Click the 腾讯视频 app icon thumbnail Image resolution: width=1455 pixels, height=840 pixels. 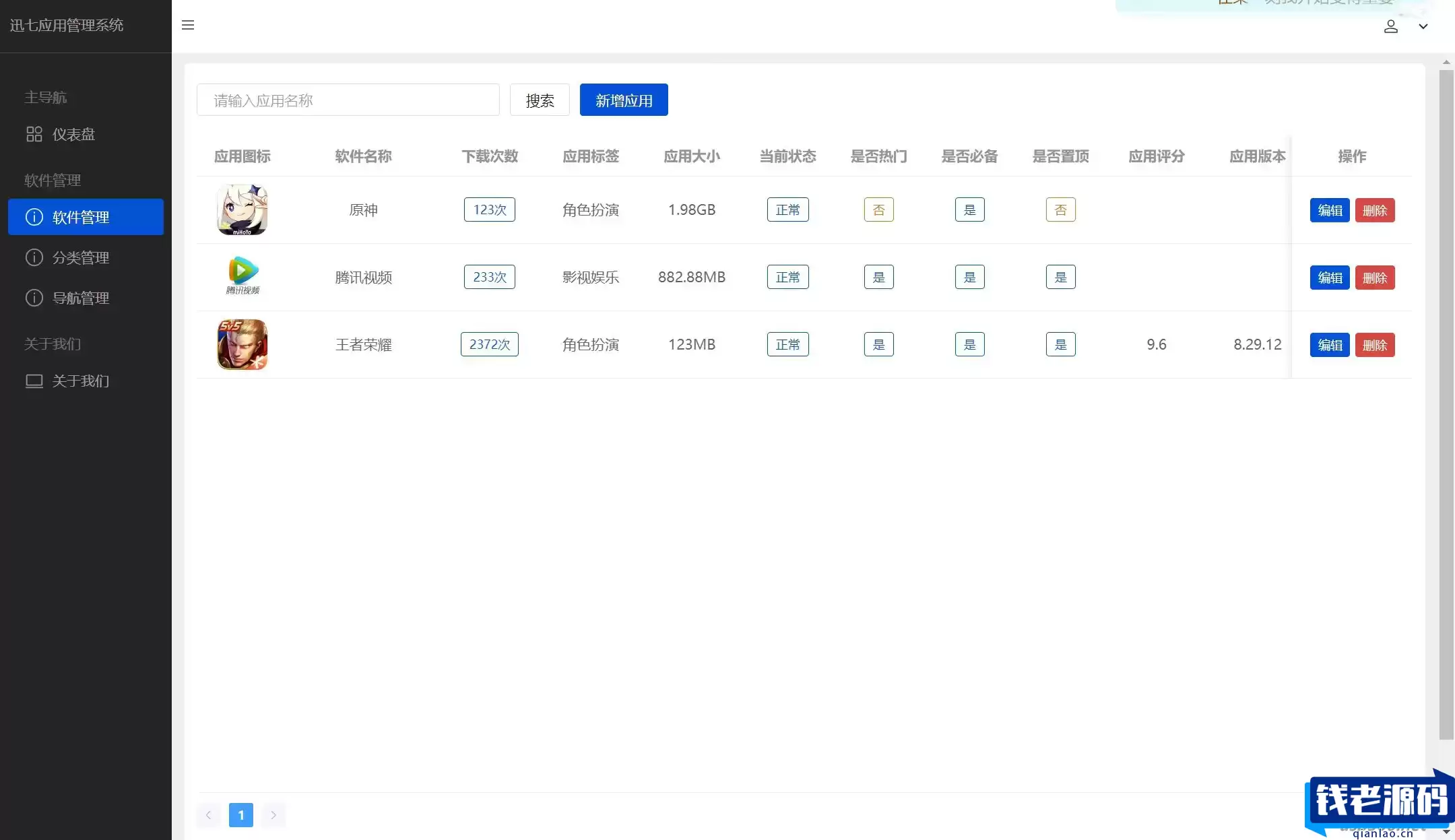coord(243,276)
